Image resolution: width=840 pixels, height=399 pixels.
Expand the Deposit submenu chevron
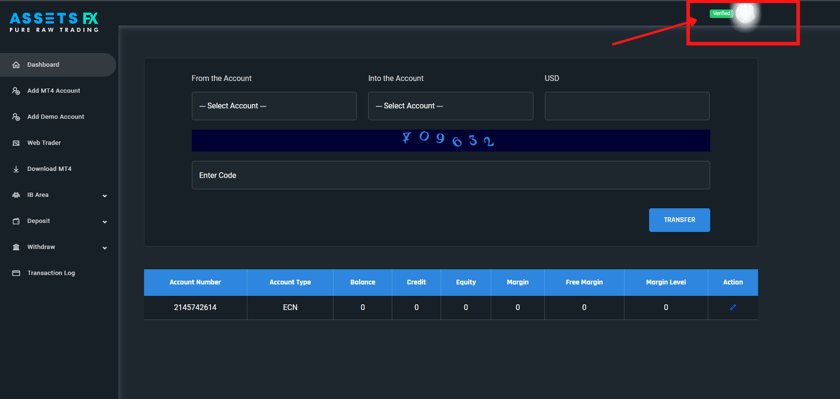tap(105, 222)
